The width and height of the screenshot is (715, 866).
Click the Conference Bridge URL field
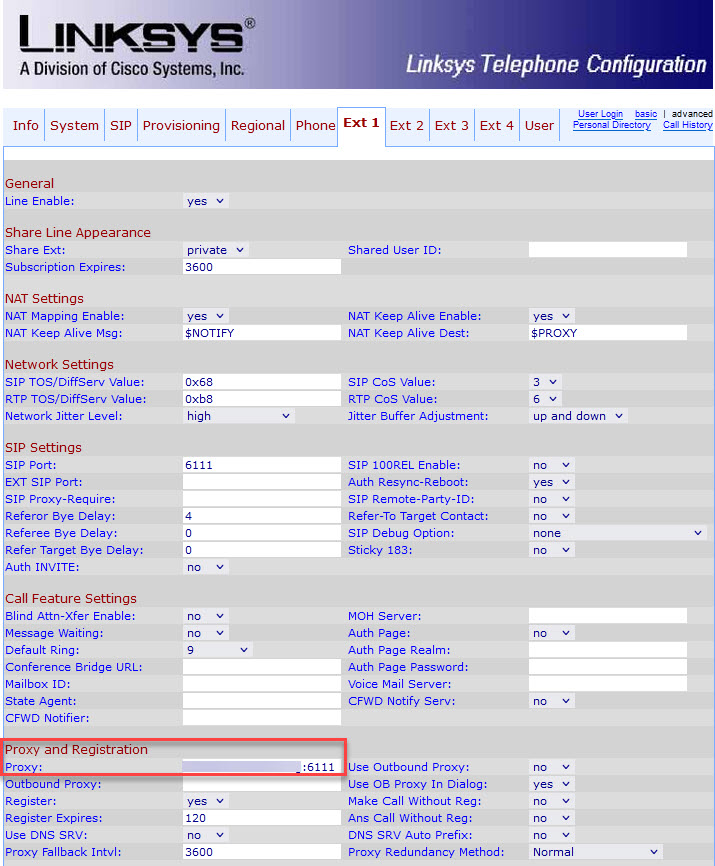[x=262, y=667]
